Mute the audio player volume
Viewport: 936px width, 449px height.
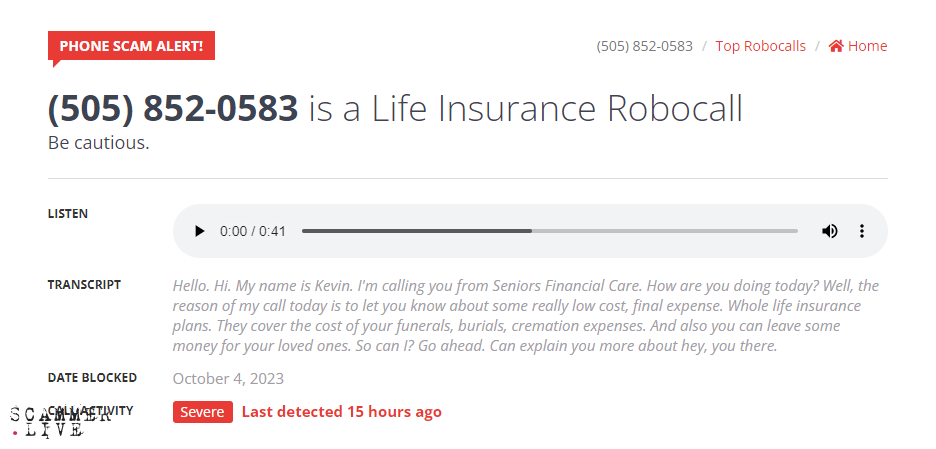(829, 231)
